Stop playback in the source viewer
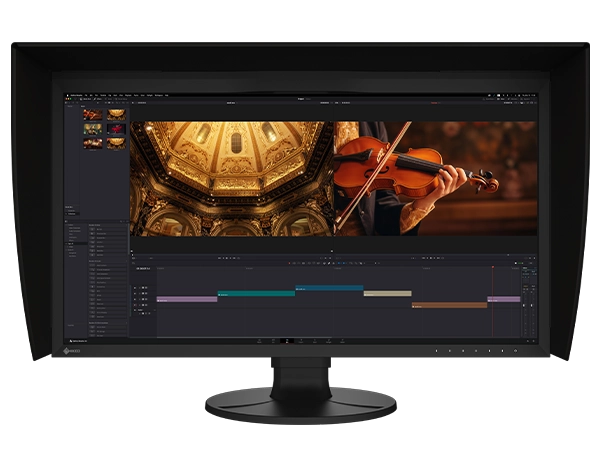This screenshot has height=450, width=600. click(227, 258)
